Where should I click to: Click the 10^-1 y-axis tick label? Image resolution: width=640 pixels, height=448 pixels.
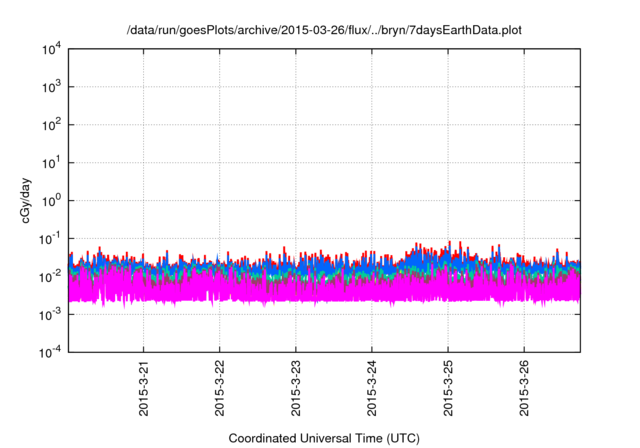tap(51, 239)
